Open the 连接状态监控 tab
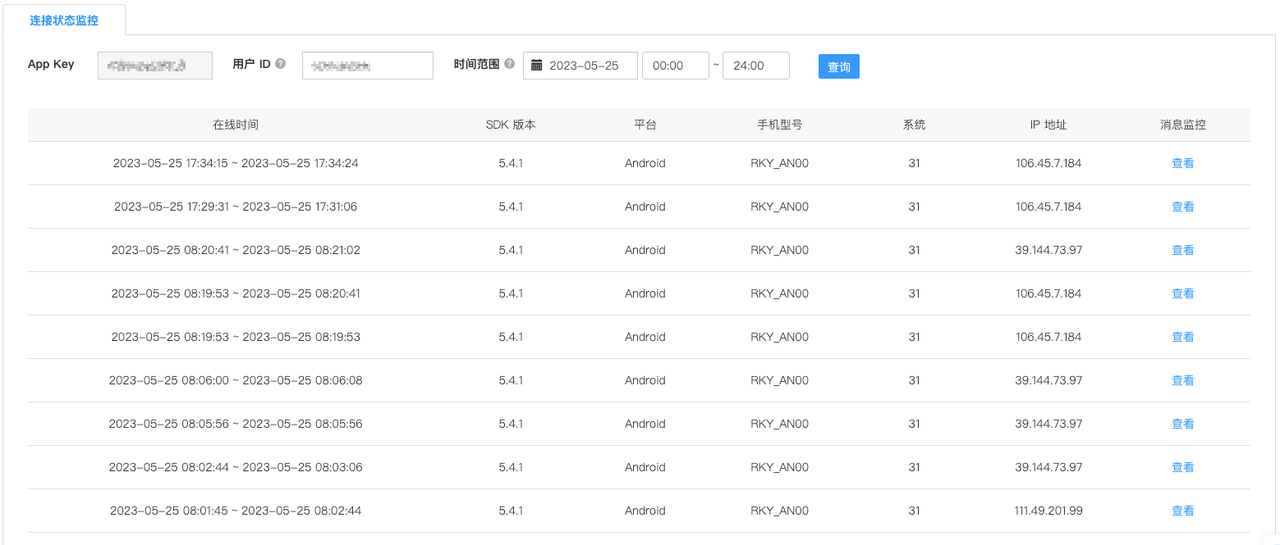This screenshot has height=545, width=1280. pyautogui.click(x=64, y=20)
